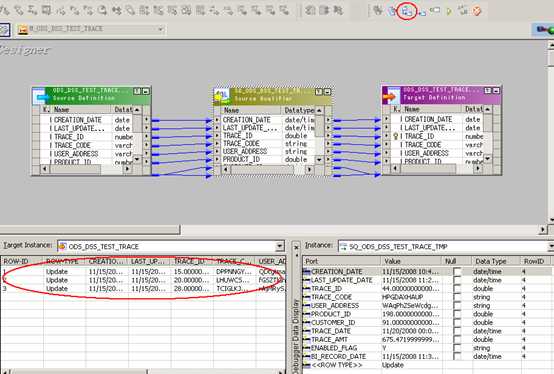Click the Datatype column header in Source Qualifier

299,110
